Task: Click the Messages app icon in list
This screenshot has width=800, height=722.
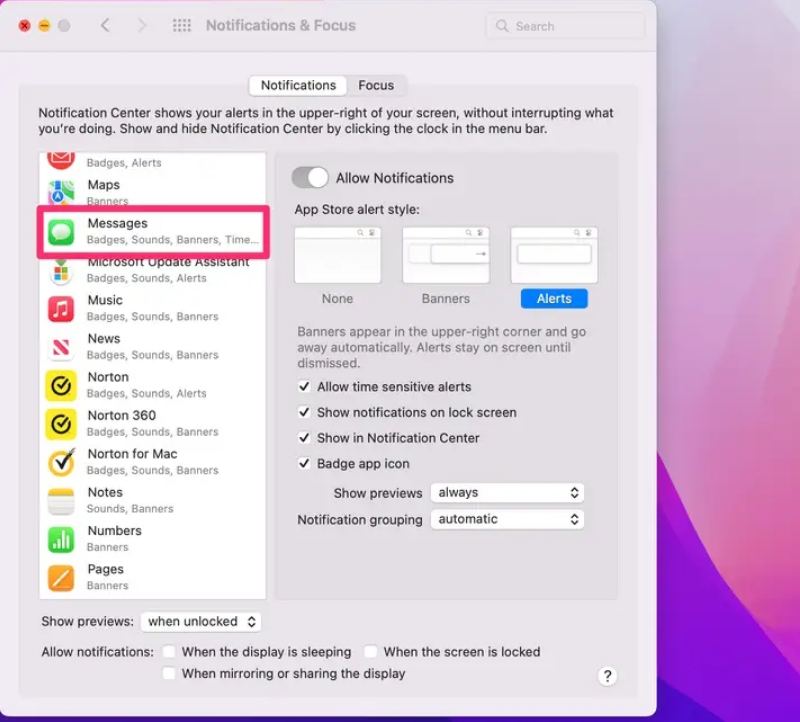Action: 61,232
